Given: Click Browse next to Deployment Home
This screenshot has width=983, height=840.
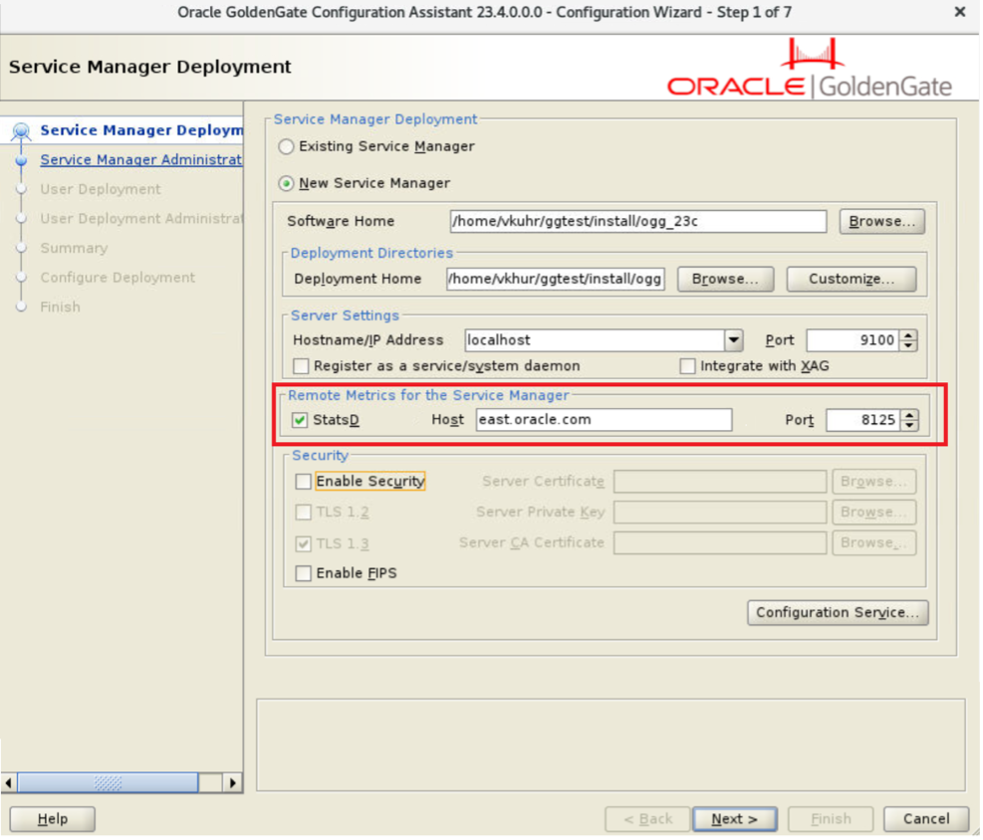Looking at the screenshot, I should click(x=725, y=280).
